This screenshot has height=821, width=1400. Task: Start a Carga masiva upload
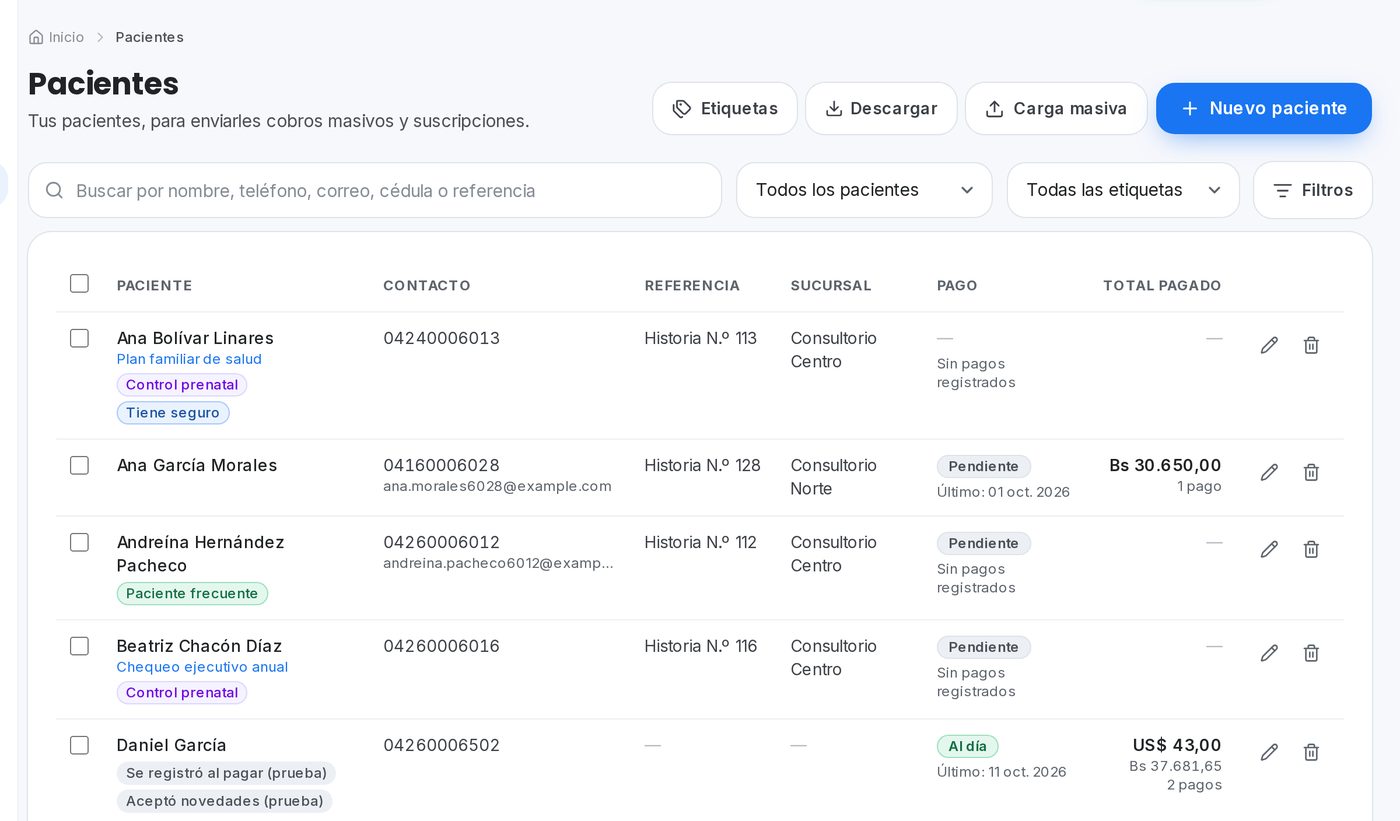tap(1056, 108)
